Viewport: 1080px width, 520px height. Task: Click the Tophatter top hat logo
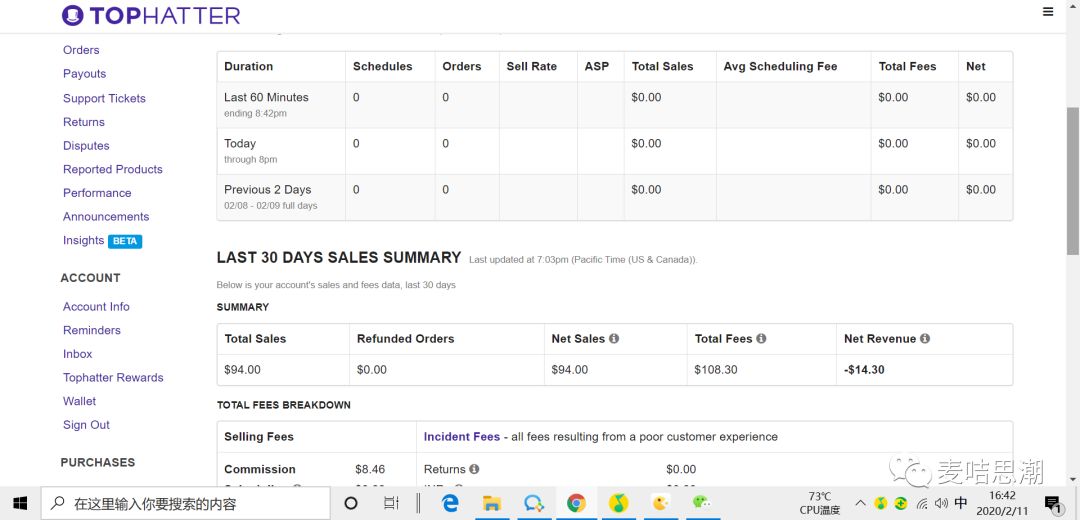(73, 15)
